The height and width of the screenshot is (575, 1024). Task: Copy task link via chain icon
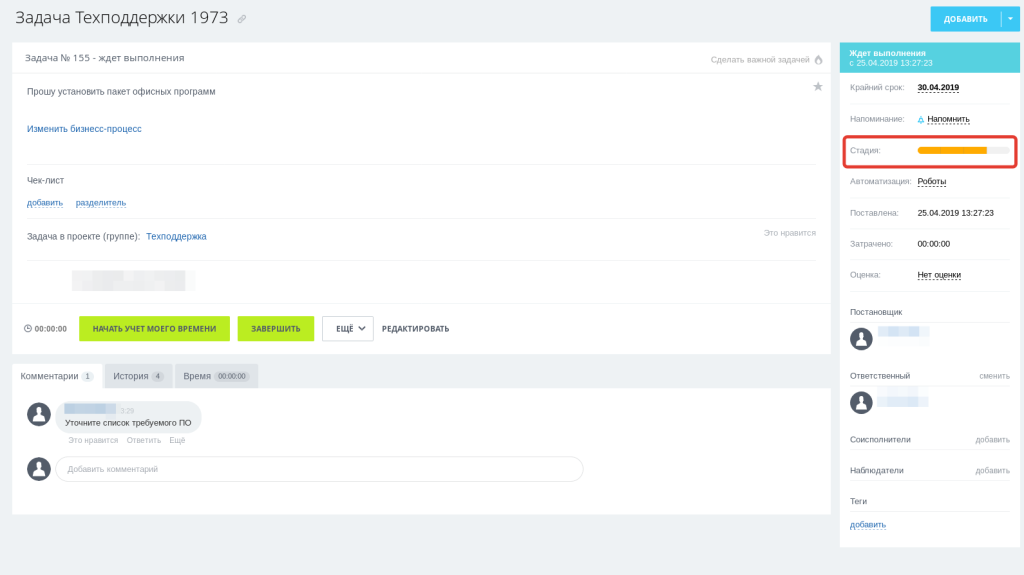(x=242, y=19)
